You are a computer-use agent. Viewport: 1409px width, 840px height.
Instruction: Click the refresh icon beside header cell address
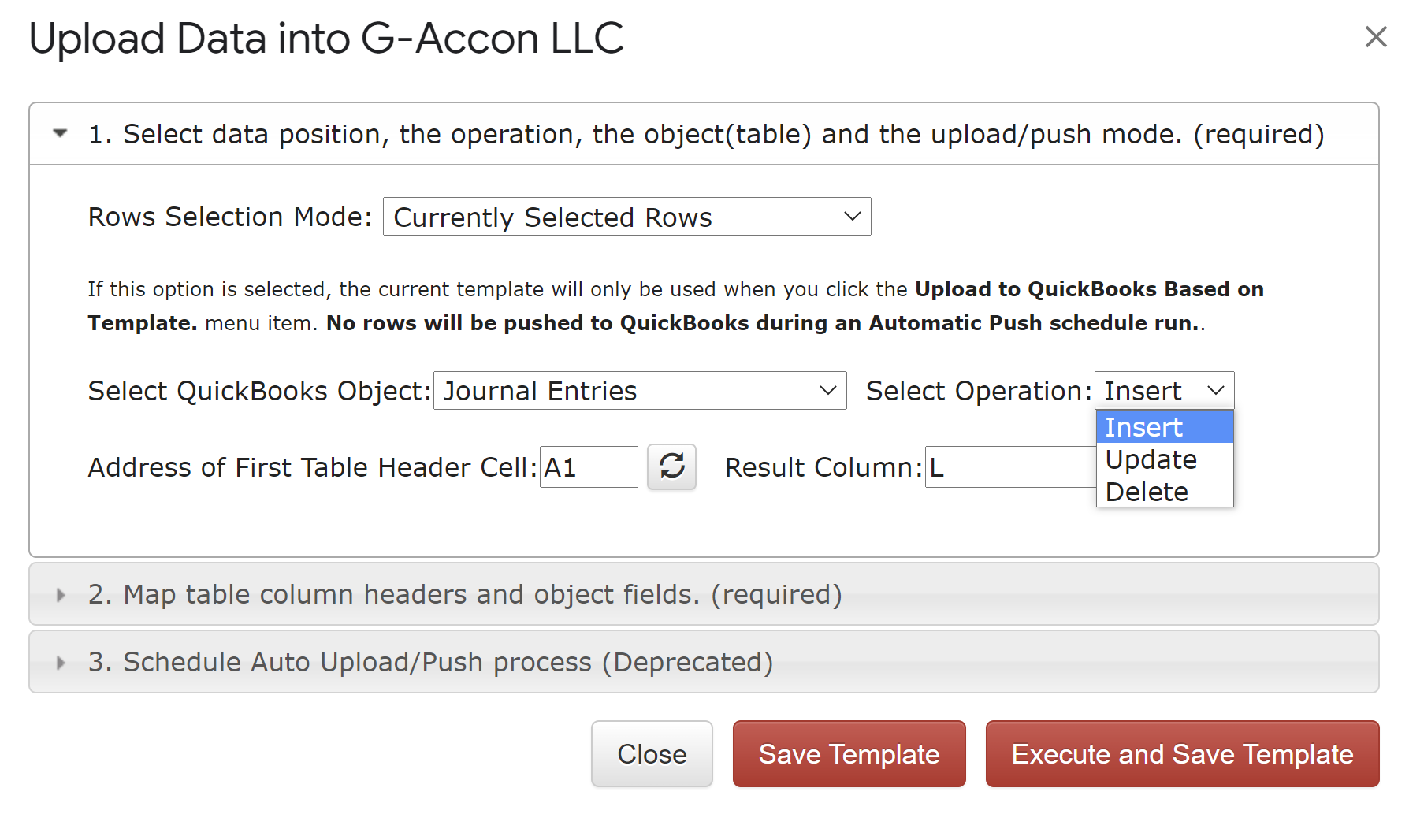[671, 466]
